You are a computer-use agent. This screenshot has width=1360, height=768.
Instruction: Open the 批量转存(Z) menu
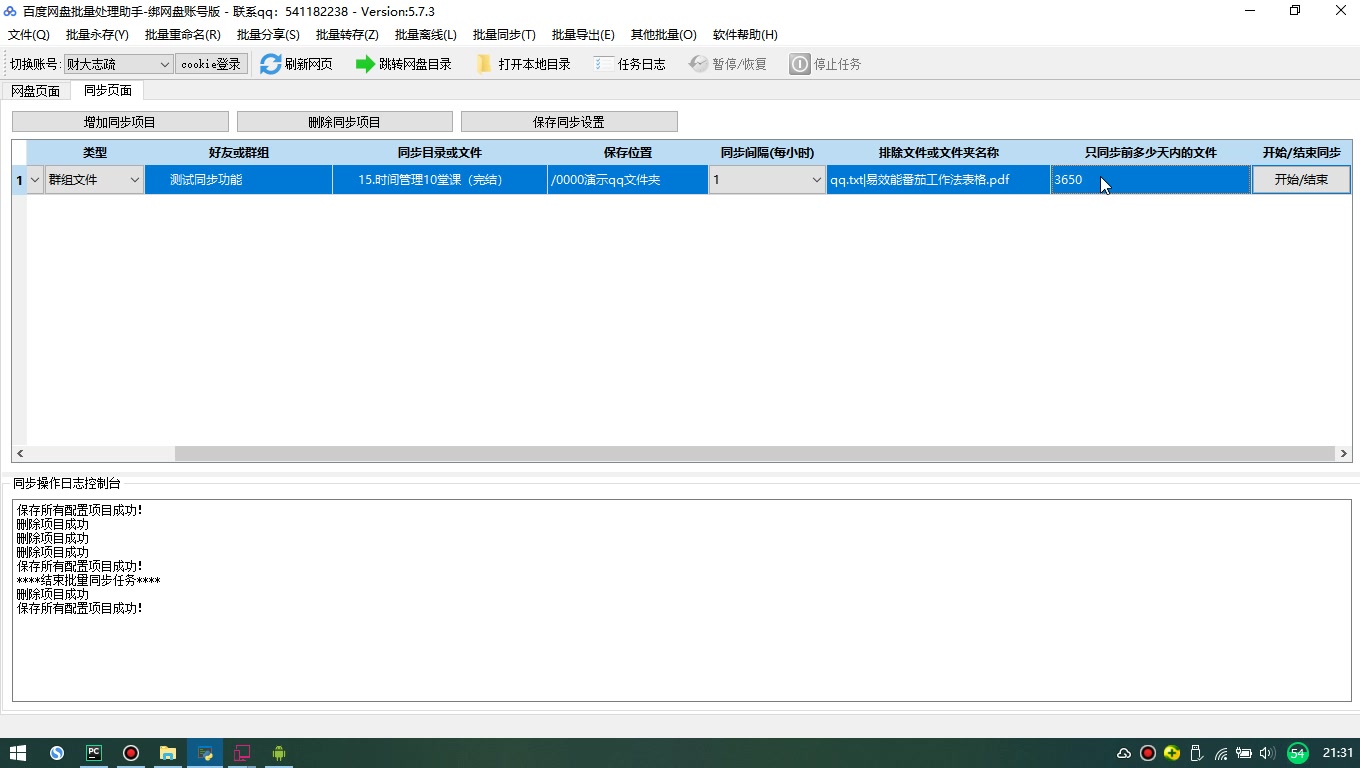coord(347,35)
